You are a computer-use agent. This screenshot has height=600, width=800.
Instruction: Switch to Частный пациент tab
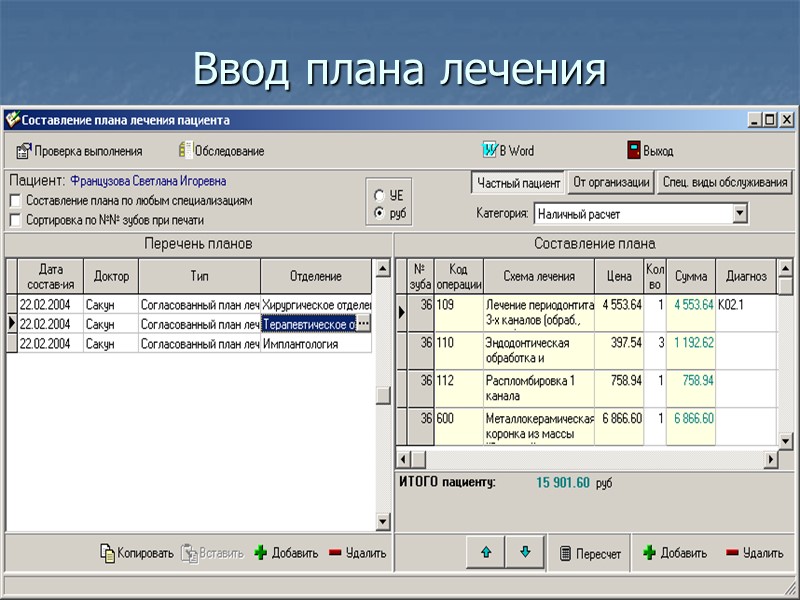tap(518, 183)
